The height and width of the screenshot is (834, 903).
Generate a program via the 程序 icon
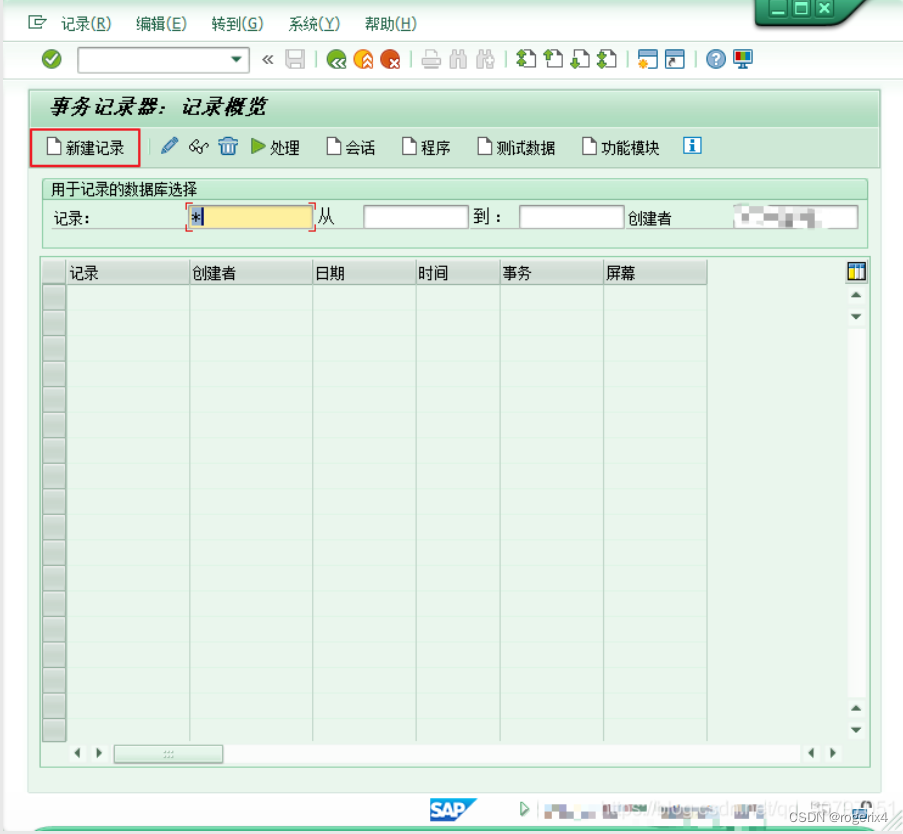coord(424,146)
